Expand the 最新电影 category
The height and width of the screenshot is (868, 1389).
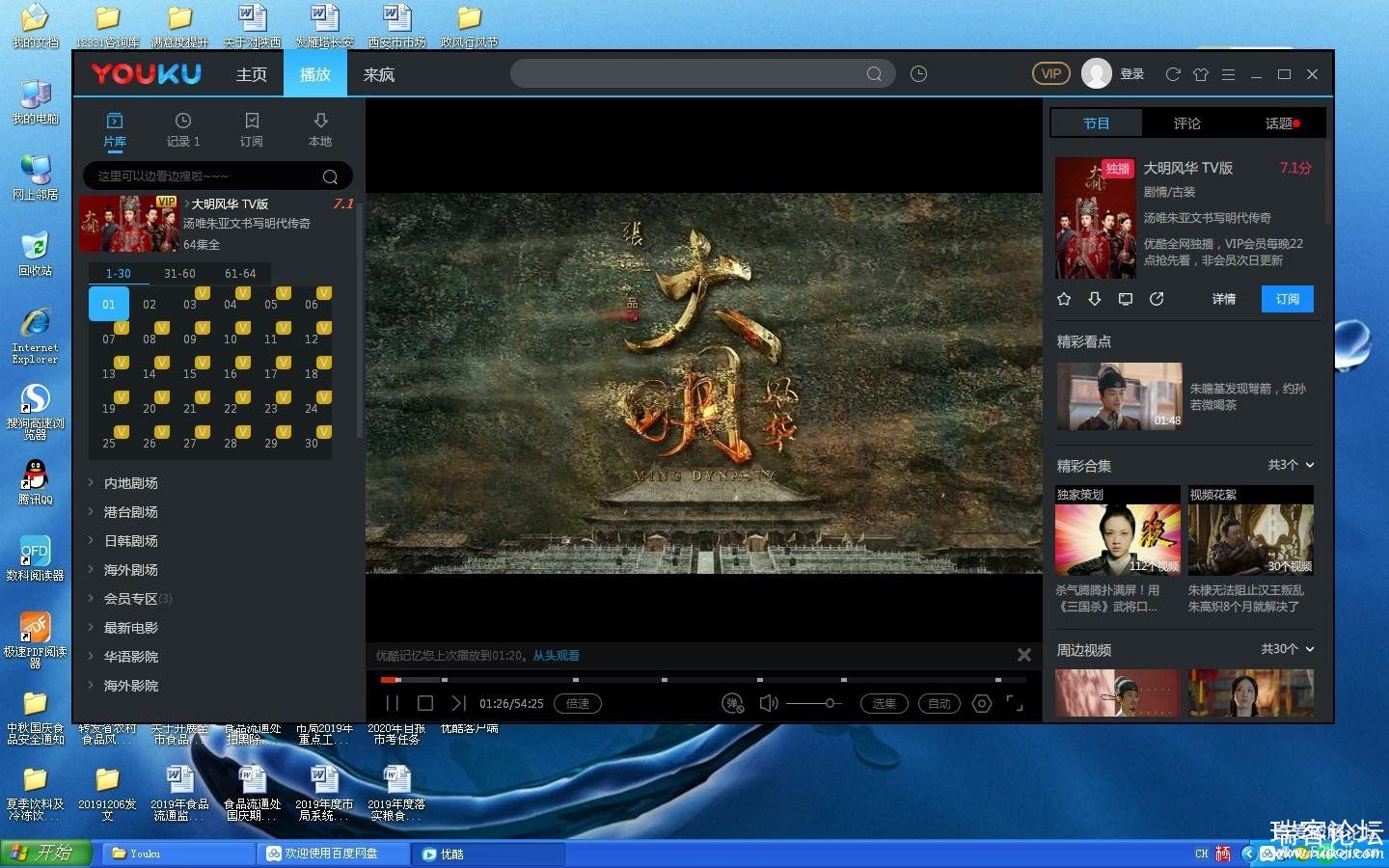(130, 628)
